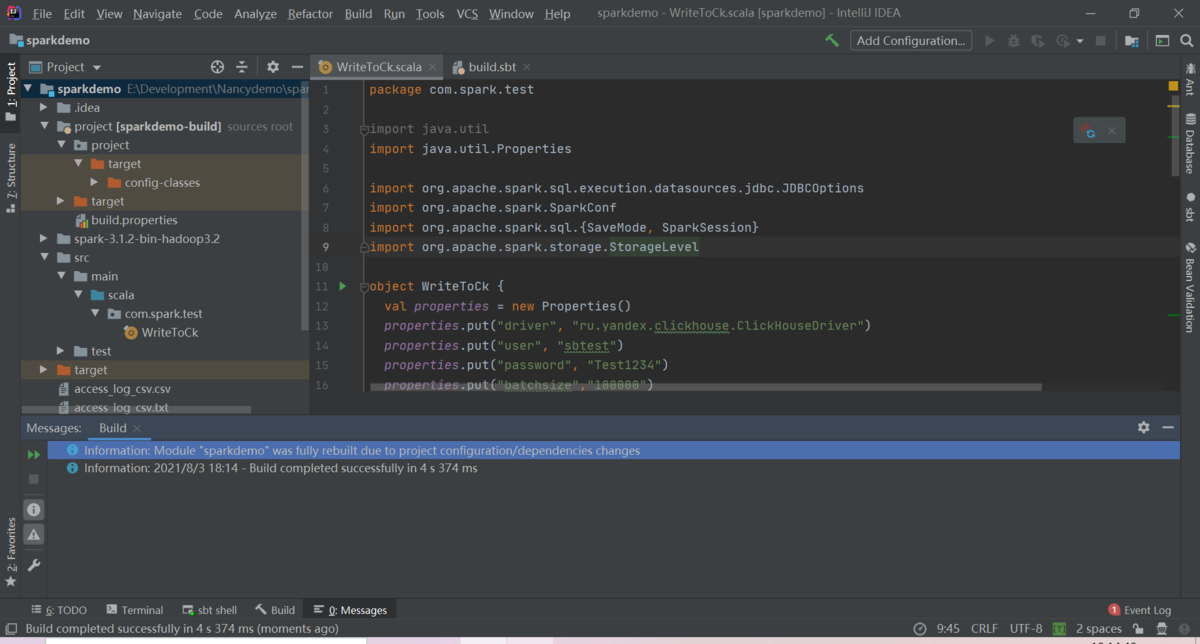Collapse the com.spark.test package
Screen dimensions: 1200x644
click(x=94, y=313)
